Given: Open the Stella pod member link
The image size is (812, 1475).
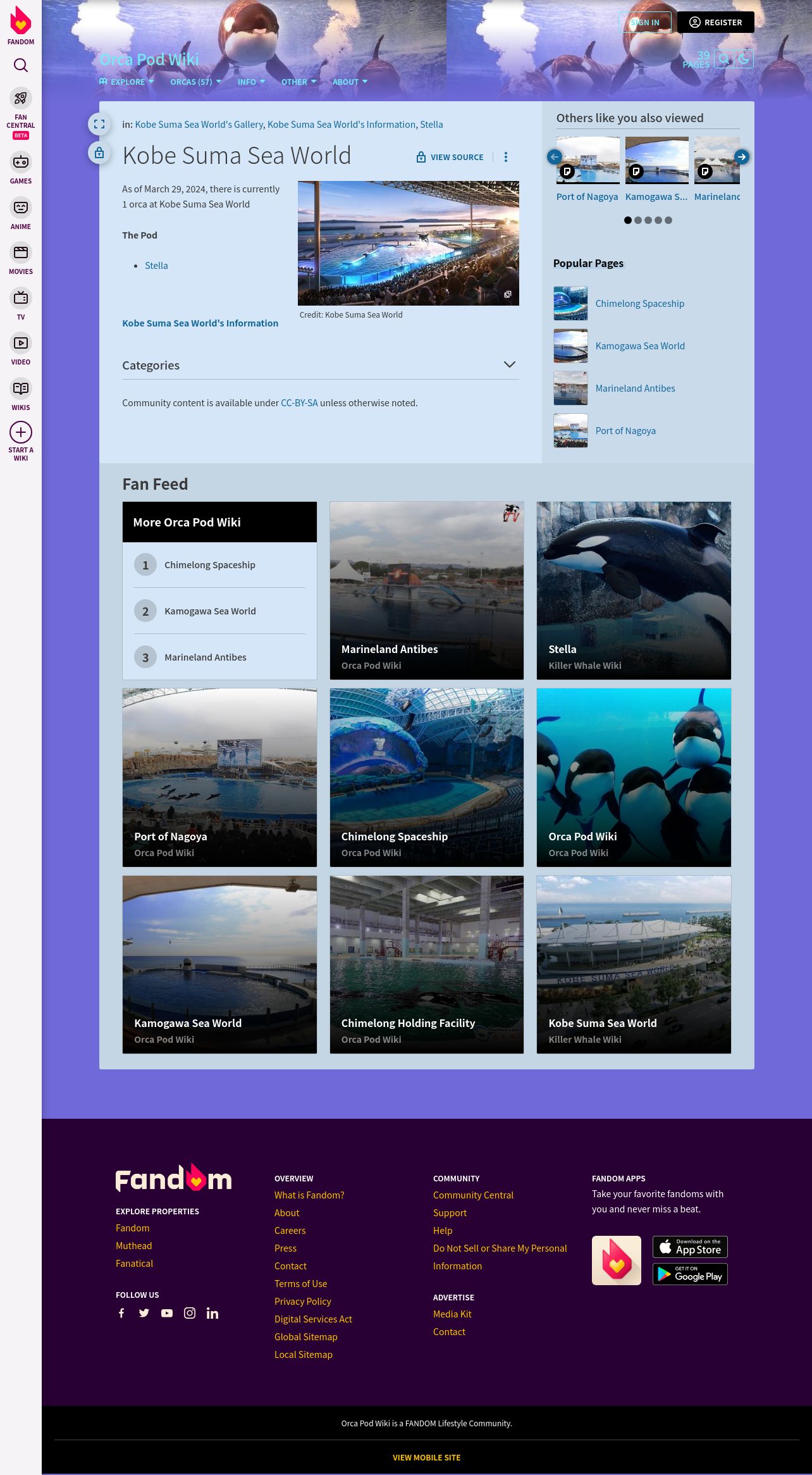Looking at the screenshot, I should [156, 266].
